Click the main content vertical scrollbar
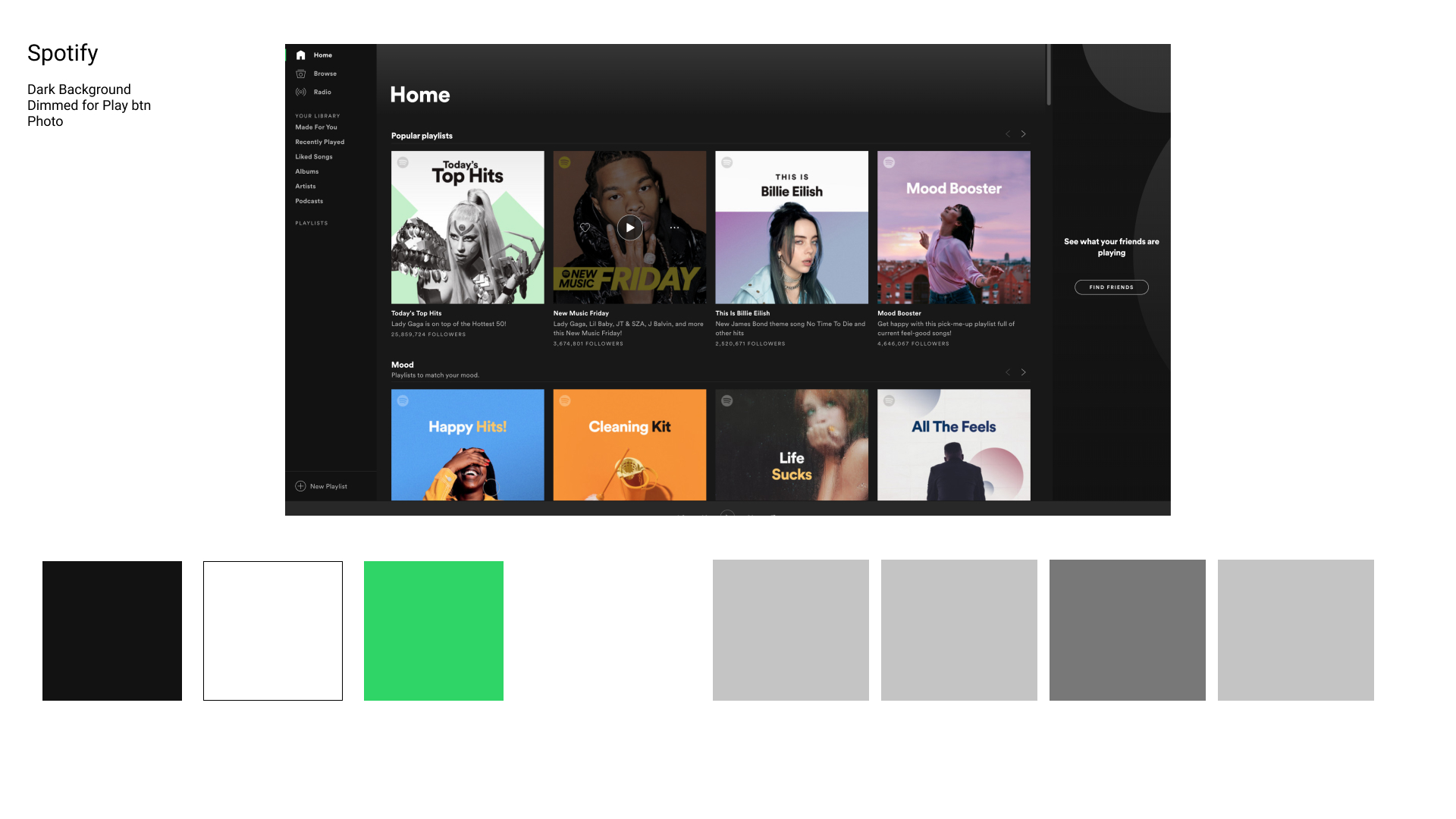 click(x=1049, y=75)
